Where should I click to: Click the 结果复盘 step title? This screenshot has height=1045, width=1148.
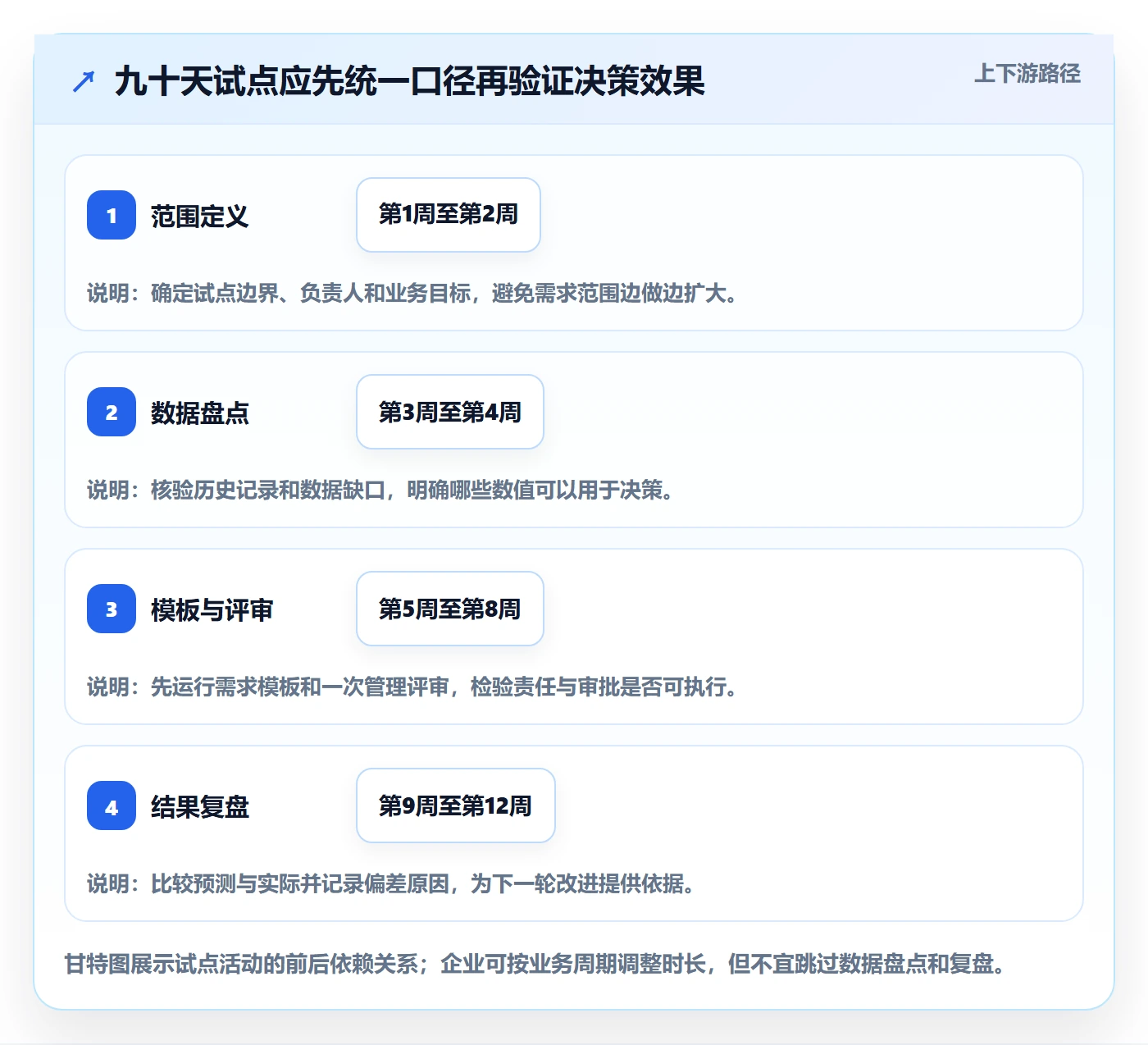(x=200, y=806)
